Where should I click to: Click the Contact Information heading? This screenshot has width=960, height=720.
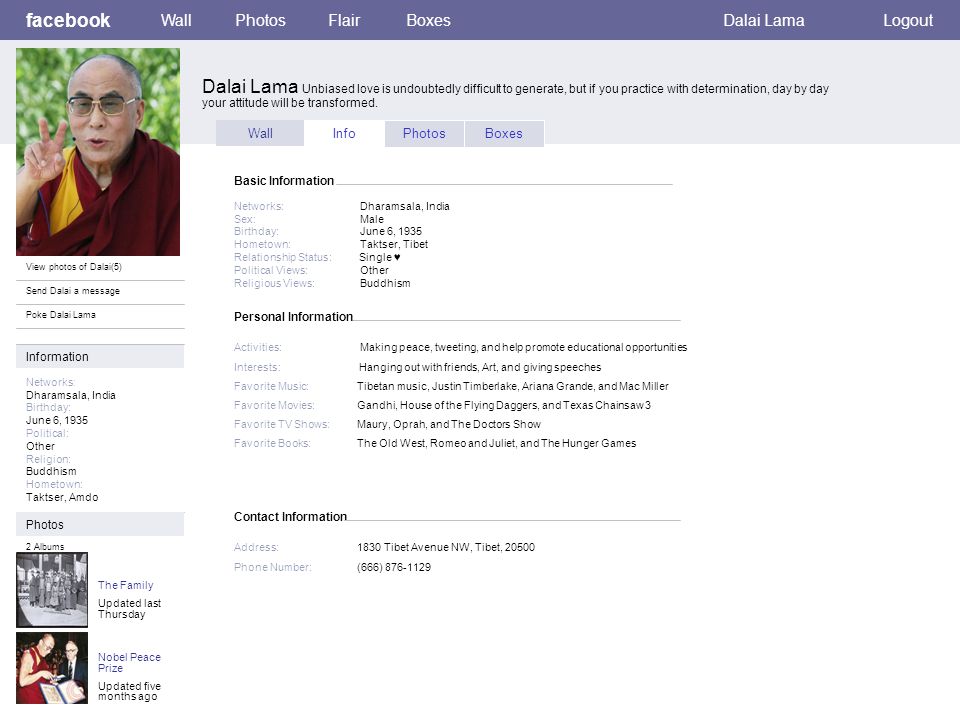point(290,517)
